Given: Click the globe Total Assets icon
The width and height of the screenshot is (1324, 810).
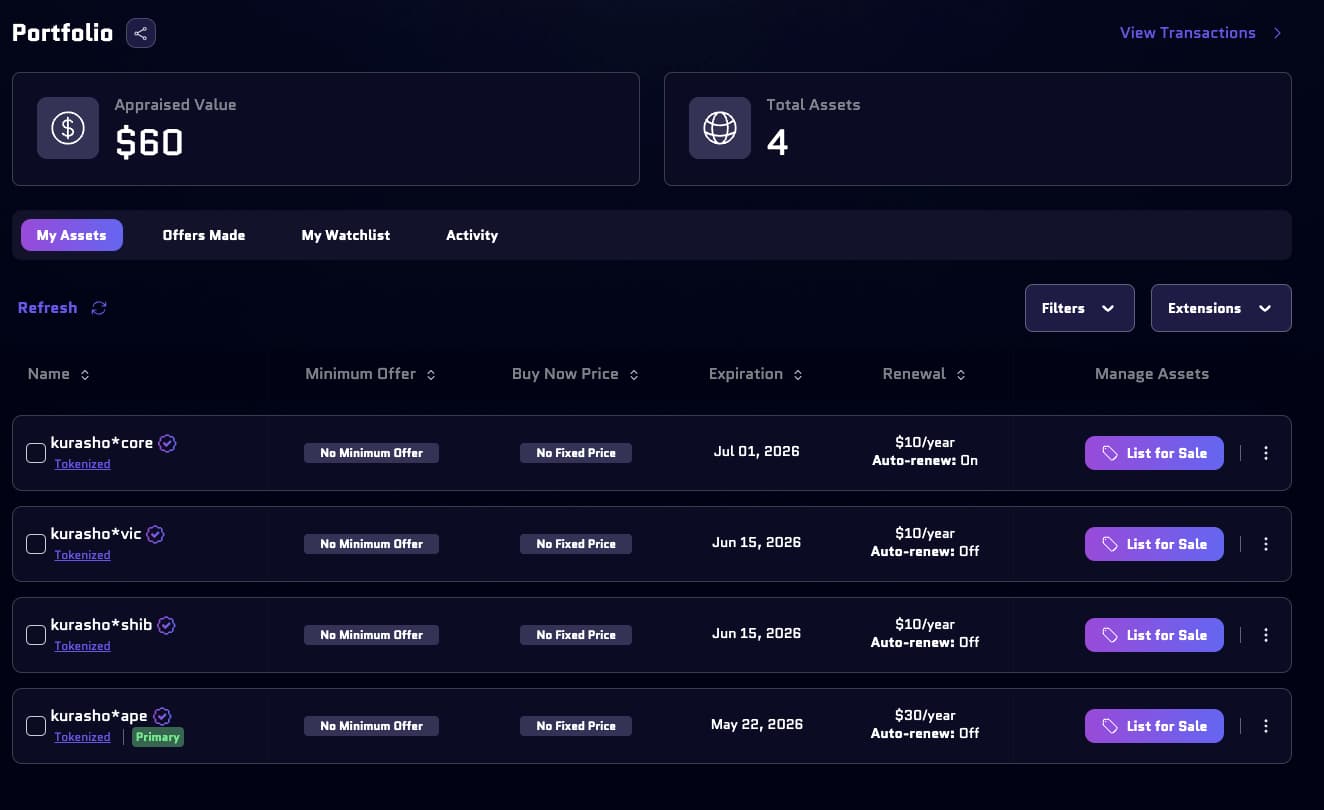Looking at the screenshot, I should click(720, 128).
